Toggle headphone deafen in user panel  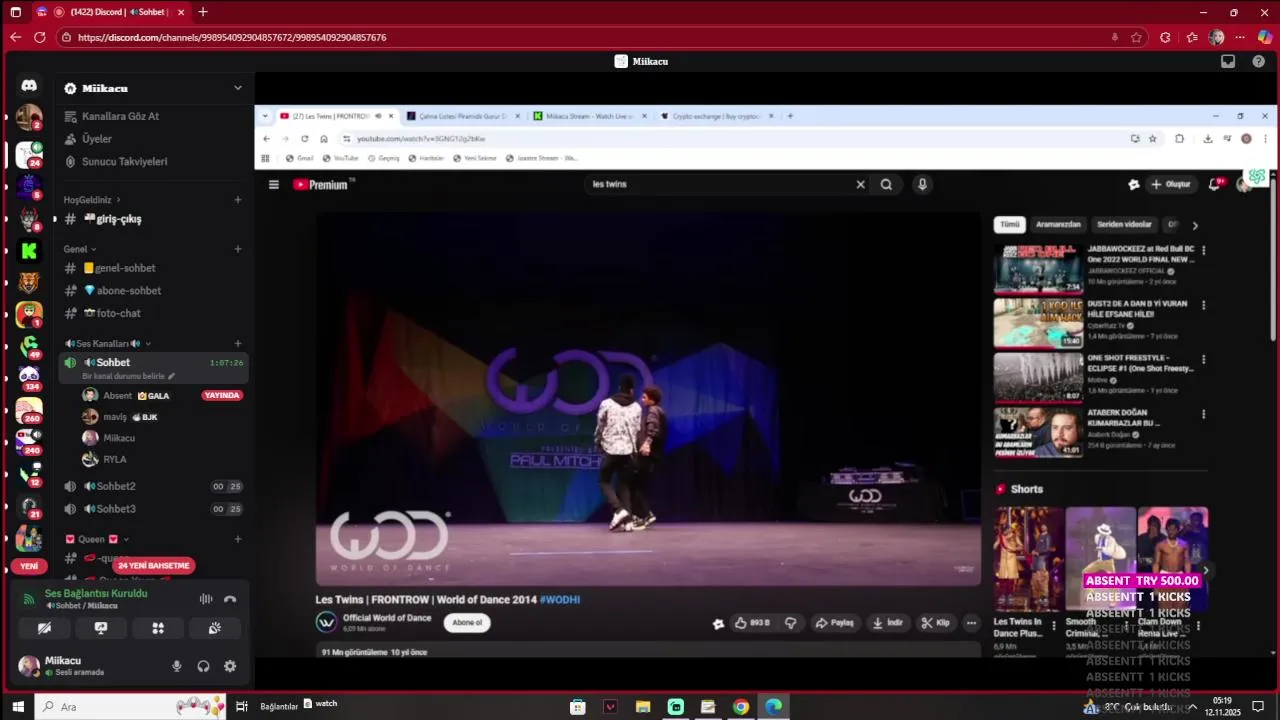pyautogui.click(x=203, y=666)
